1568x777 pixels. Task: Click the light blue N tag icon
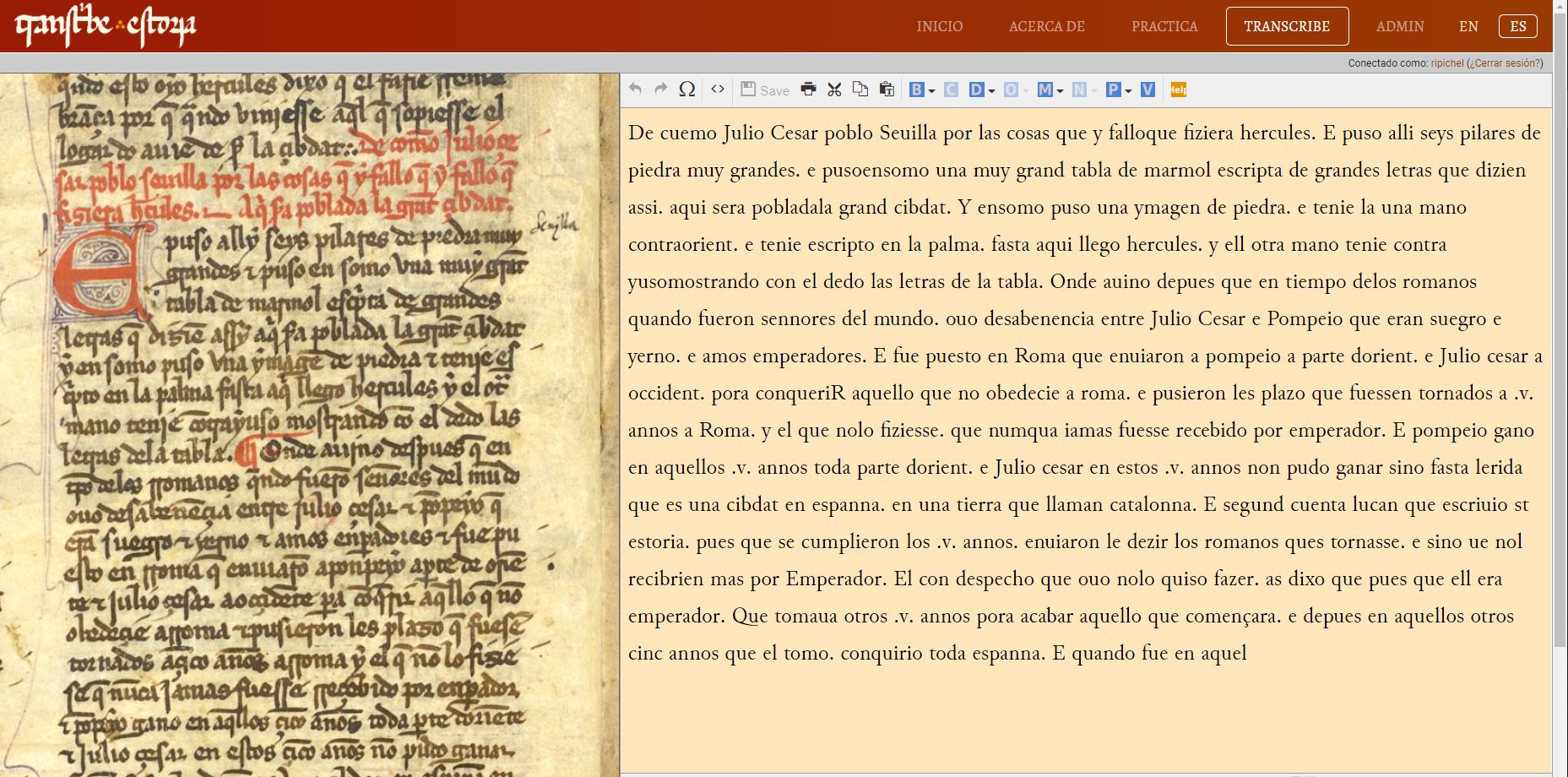[x=1079, y=90]
